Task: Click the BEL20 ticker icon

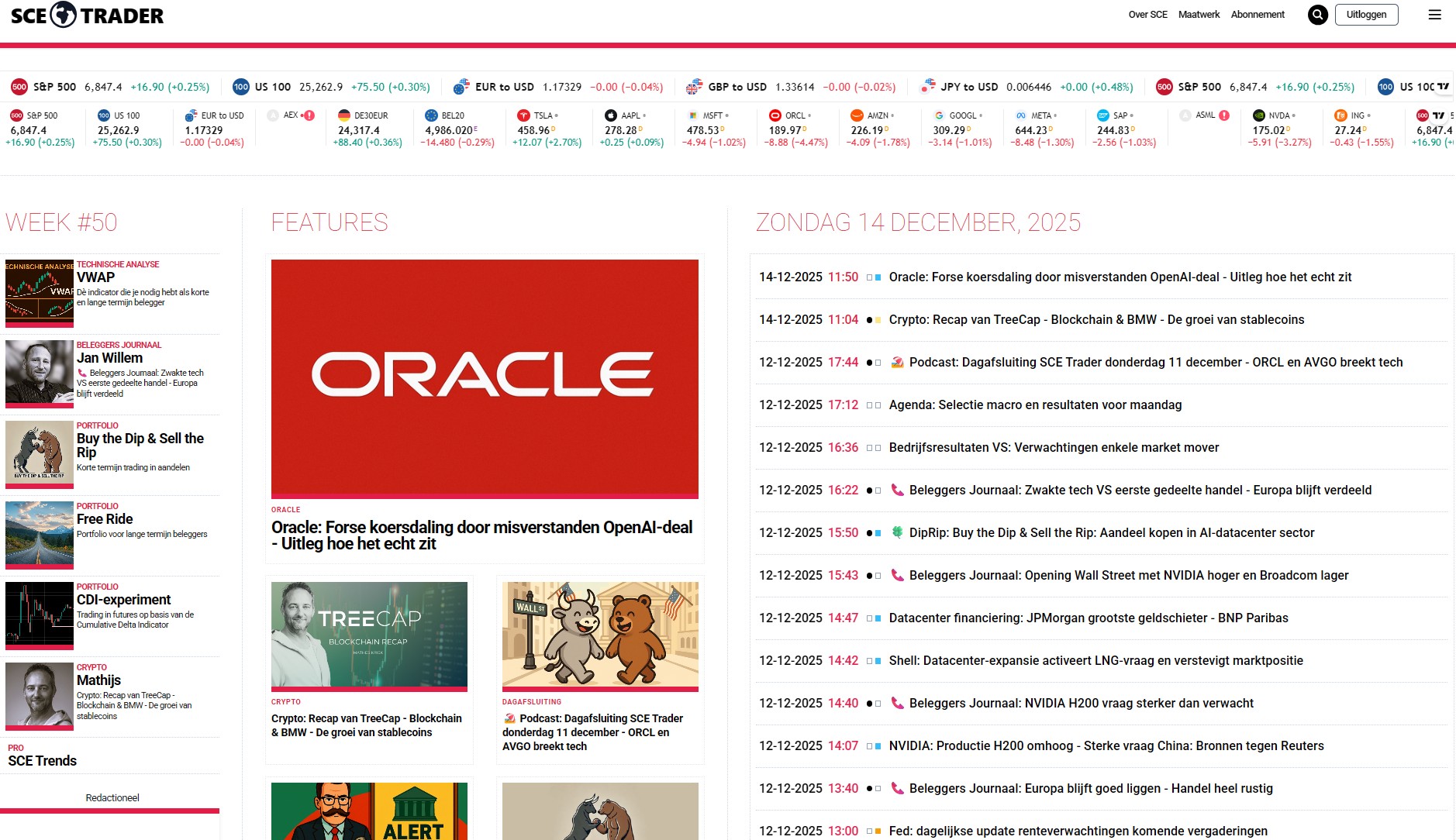Action: 431,115
